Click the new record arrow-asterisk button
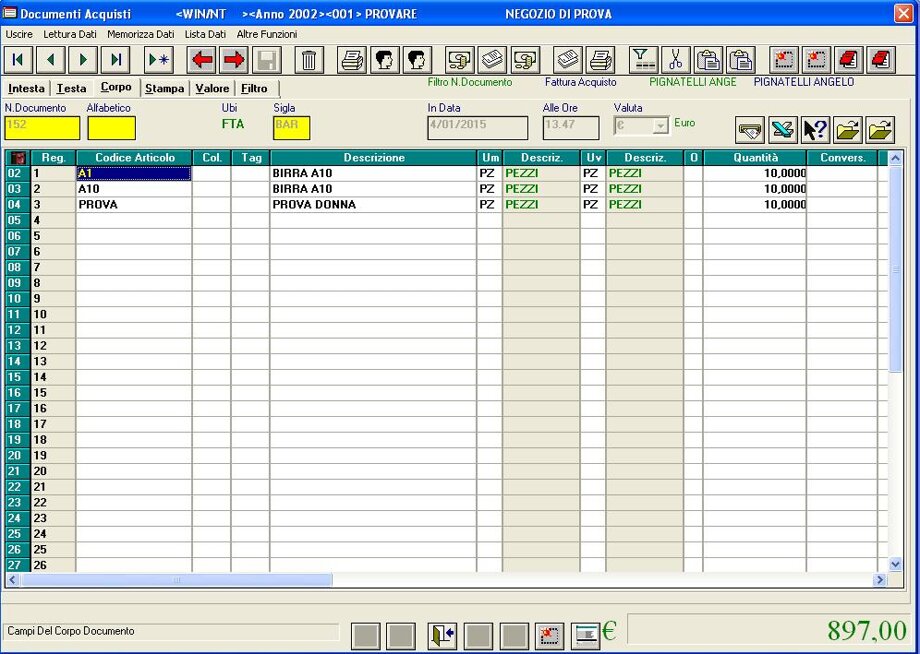This screenshot has height=654, width=920. 159,60
